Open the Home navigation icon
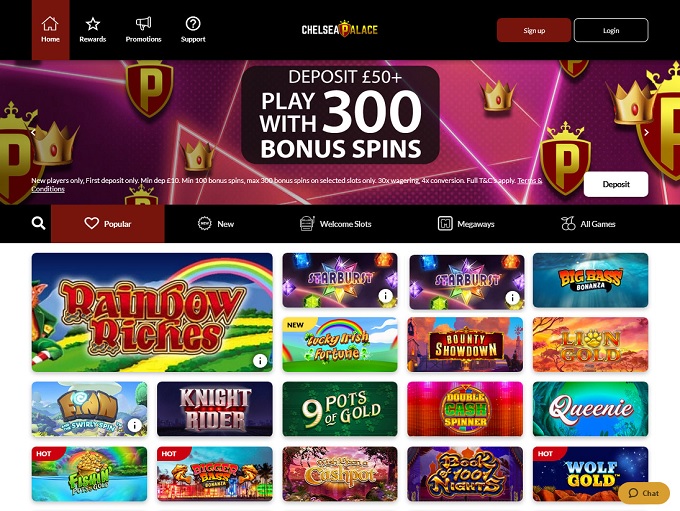Image resolution: width=680 pixels, height=511 pixels. click(50, 23)
